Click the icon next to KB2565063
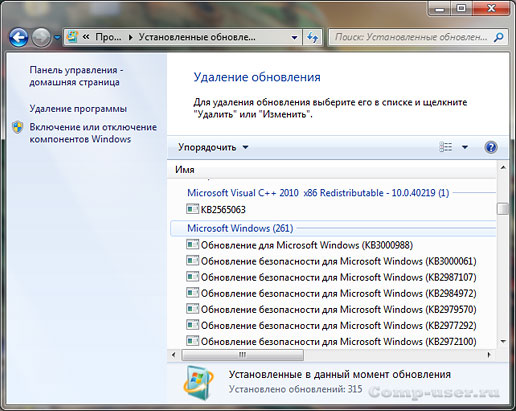Screen dimensions: 516x411 192,209
